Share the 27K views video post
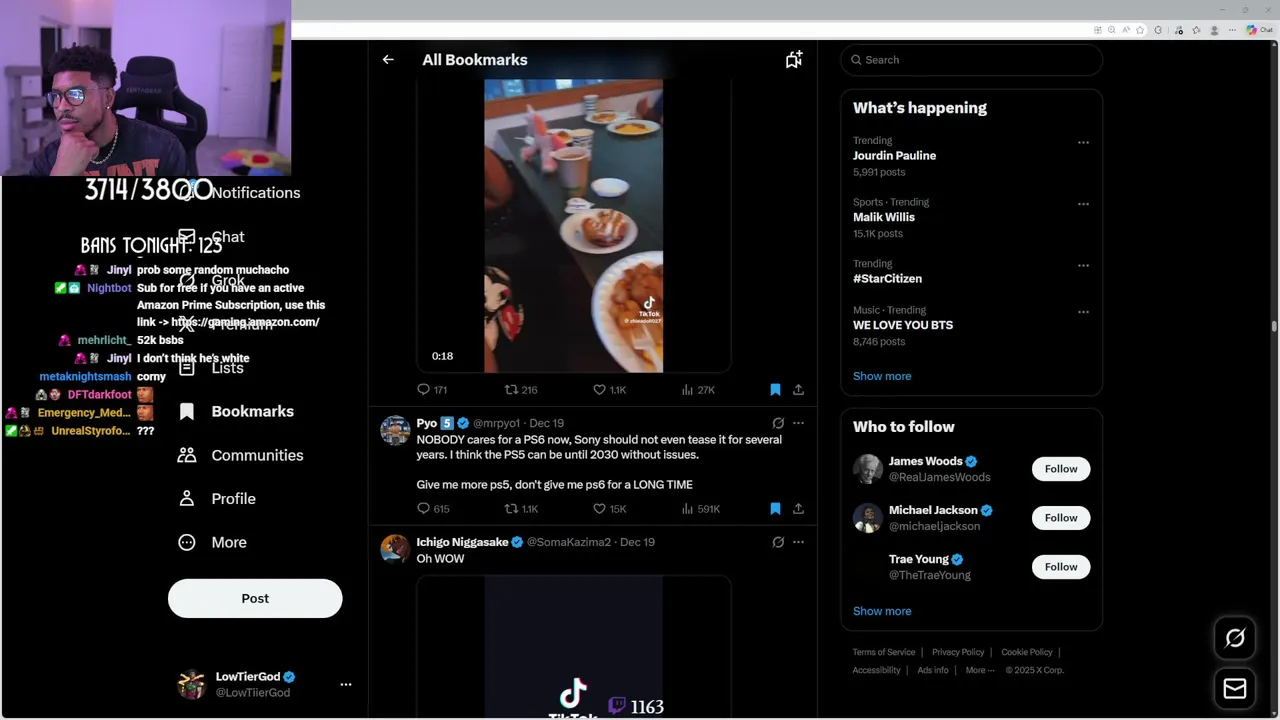 (x=798, y=390)
